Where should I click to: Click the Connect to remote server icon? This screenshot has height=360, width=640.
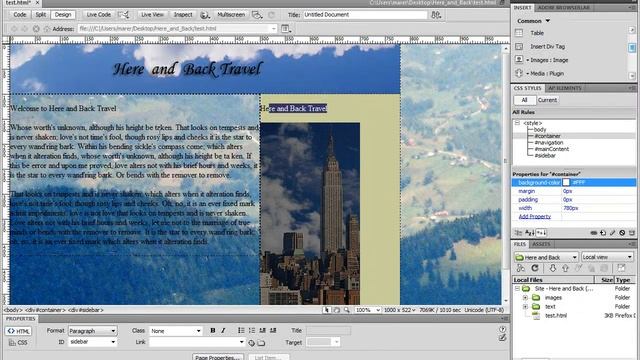pyautogui.click(x=520, y=268)
